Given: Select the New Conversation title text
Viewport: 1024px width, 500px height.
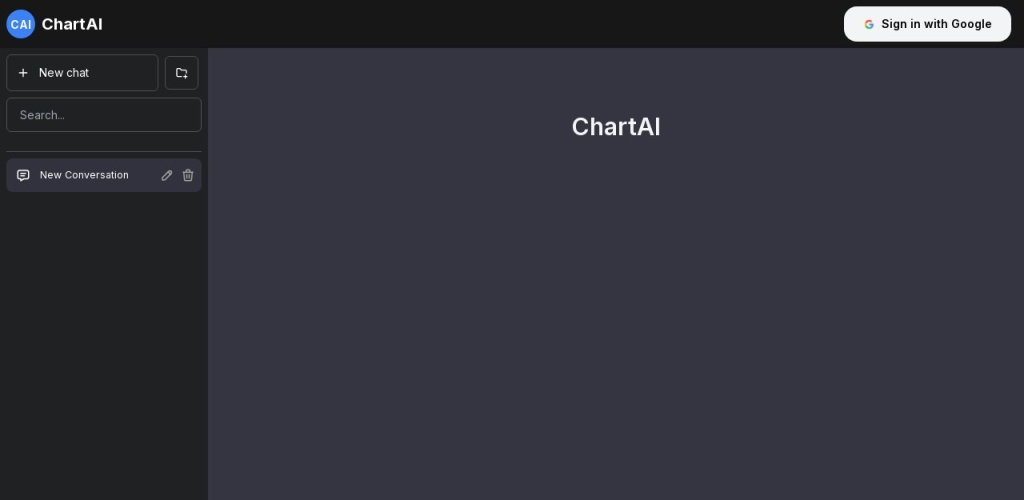Looking at the screenshot, I should (x=84, y=175).
